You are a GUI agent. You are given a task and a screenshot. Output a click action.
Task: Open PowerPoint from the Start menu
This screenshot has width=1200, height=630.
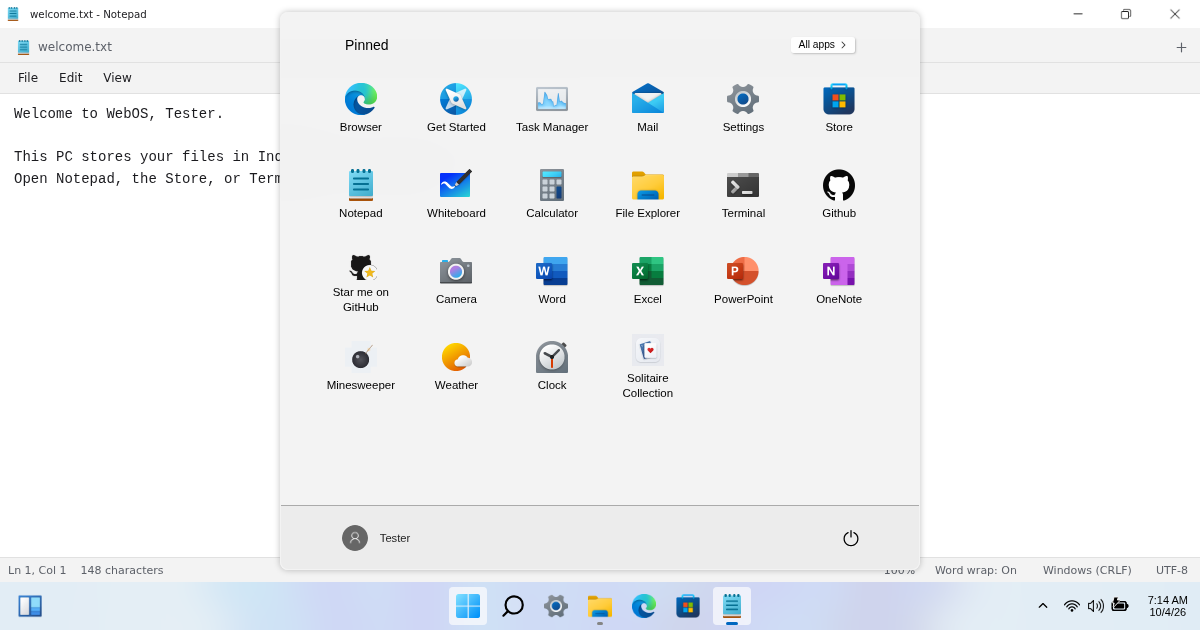pyautogui.click(x=743, y=280)
